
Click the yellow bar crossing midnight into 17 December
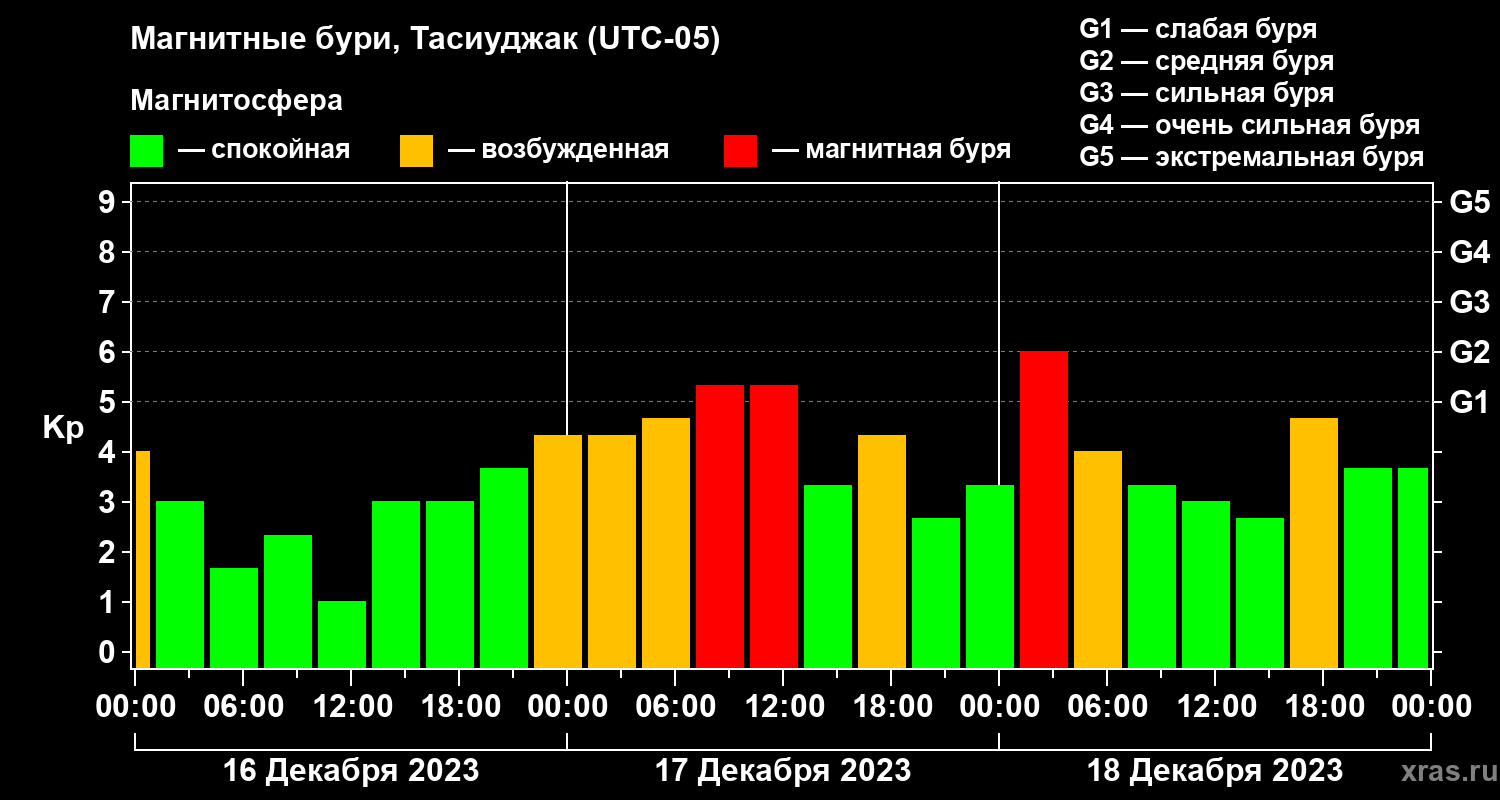558,552
